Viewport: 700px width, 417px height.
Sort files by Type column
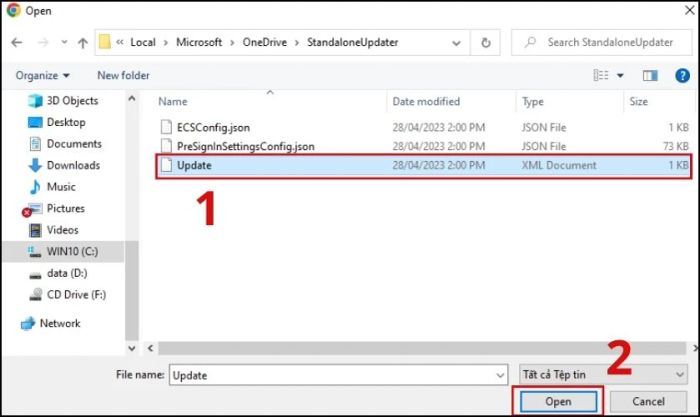click(x=533, y=102)
